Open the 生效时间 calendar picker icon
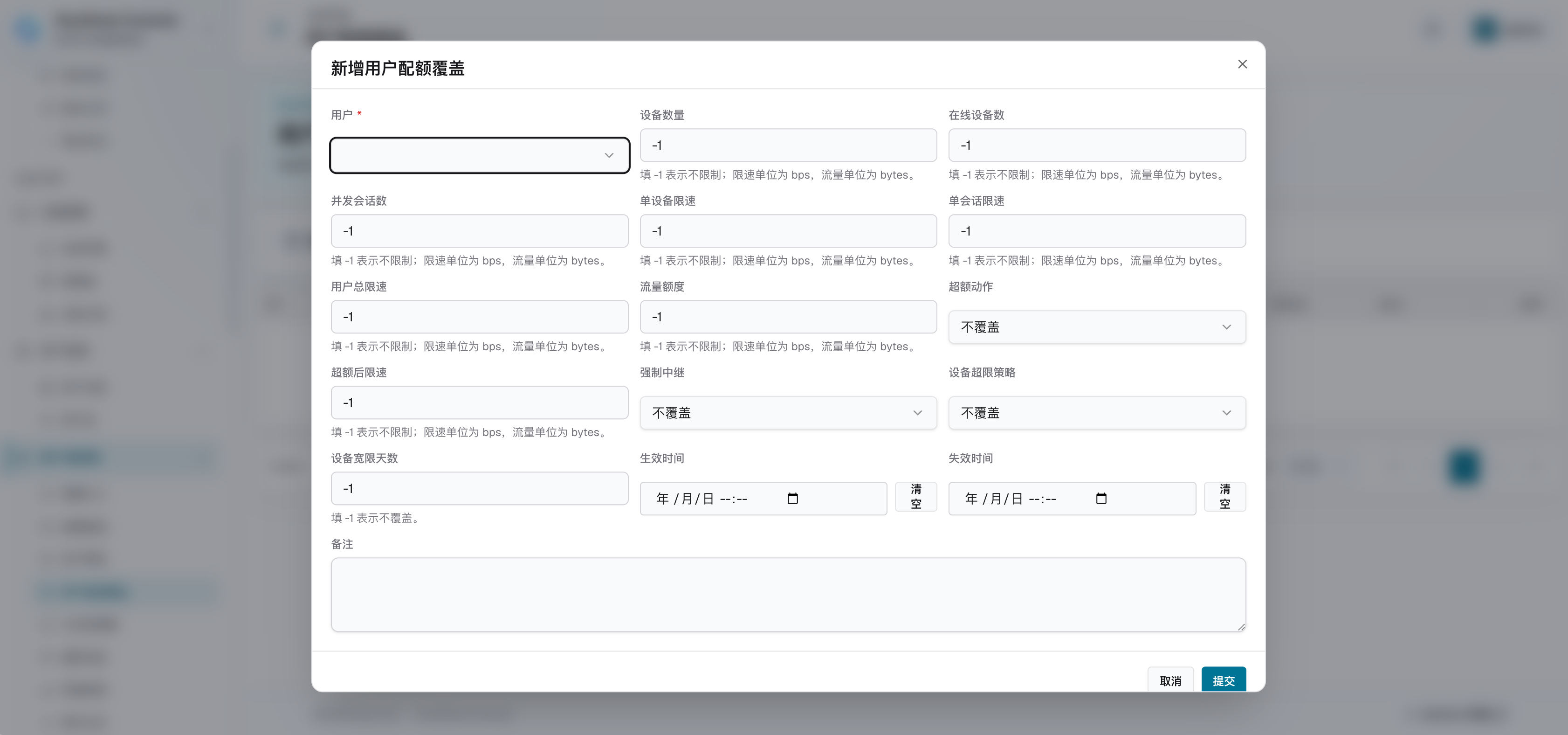 pyautogui.click(x=792, y=499)
